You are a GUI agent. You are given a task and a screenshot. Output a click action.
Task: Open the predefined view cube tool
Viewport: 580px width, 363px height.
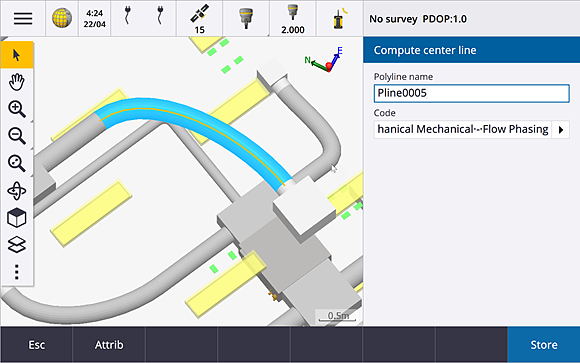click(x=17, y=218)
